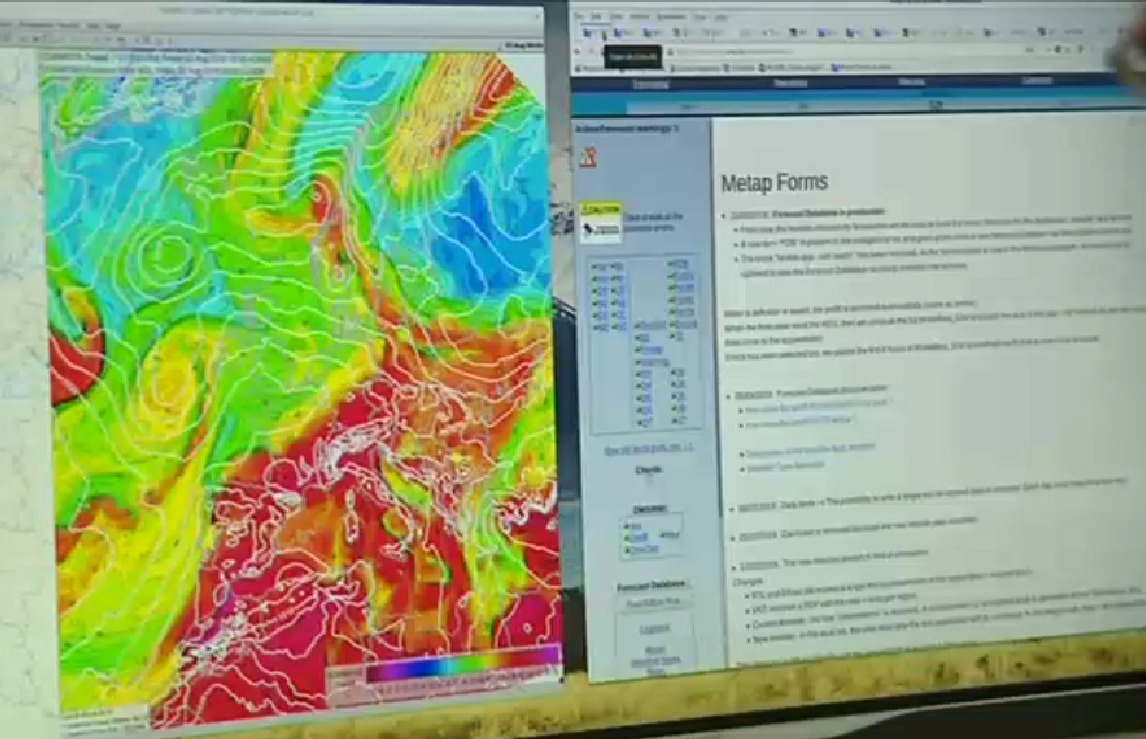Click the "Checks" heading in the sidebar
Screen dimensions: 1146x739
click(649, 470)
